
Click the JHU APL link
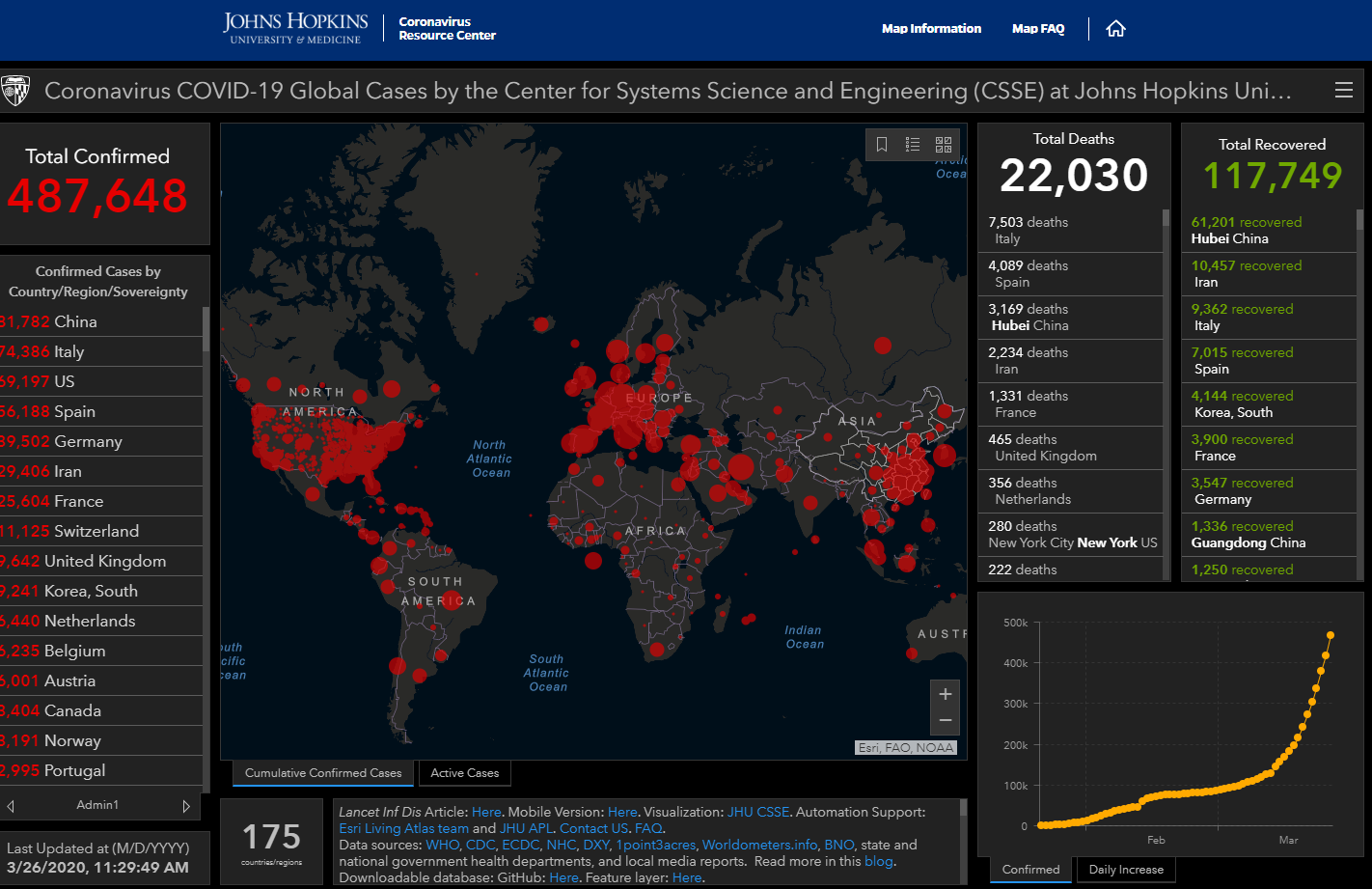click(526, 828)
